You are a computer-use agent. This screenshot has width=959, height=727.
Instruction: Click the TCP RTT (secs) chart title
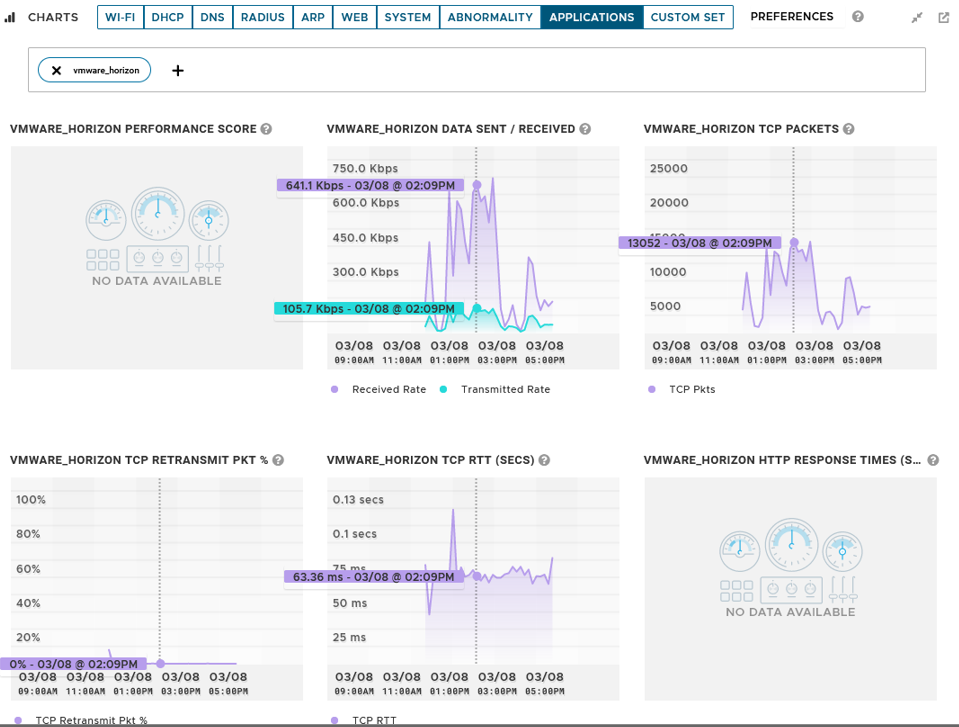click(431, 460)
